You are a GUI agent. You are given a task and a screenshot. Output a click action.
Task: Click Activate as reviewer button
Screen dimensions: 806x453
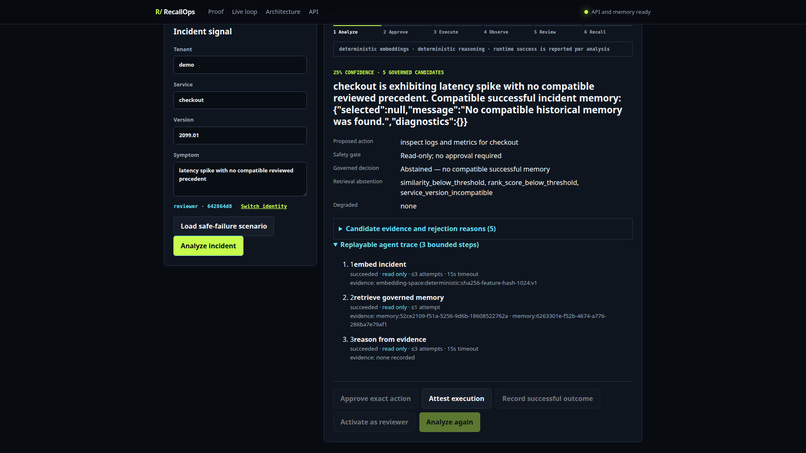374,422
